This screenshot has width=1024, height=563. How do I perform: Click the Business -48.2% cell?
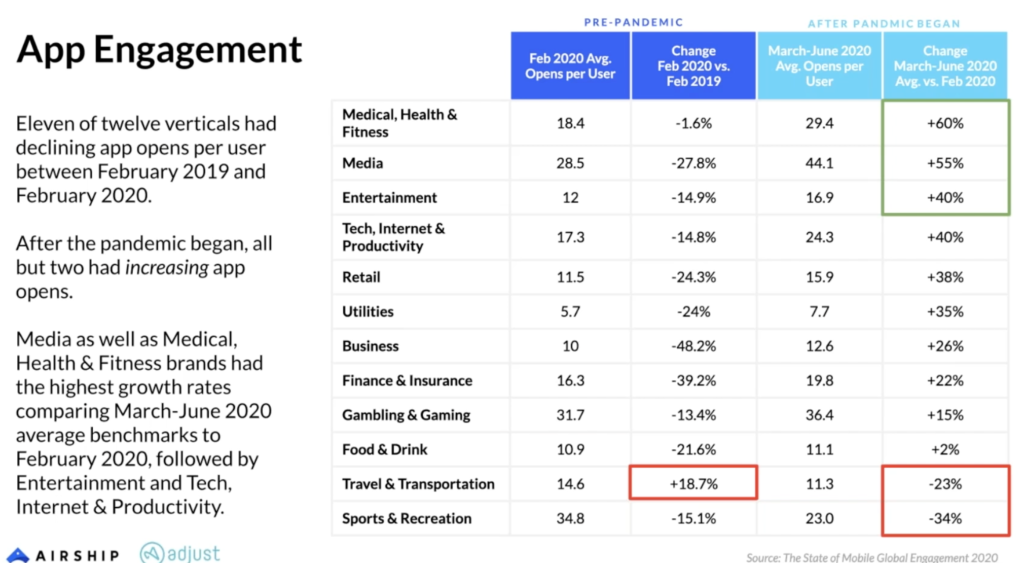point(693,346)
